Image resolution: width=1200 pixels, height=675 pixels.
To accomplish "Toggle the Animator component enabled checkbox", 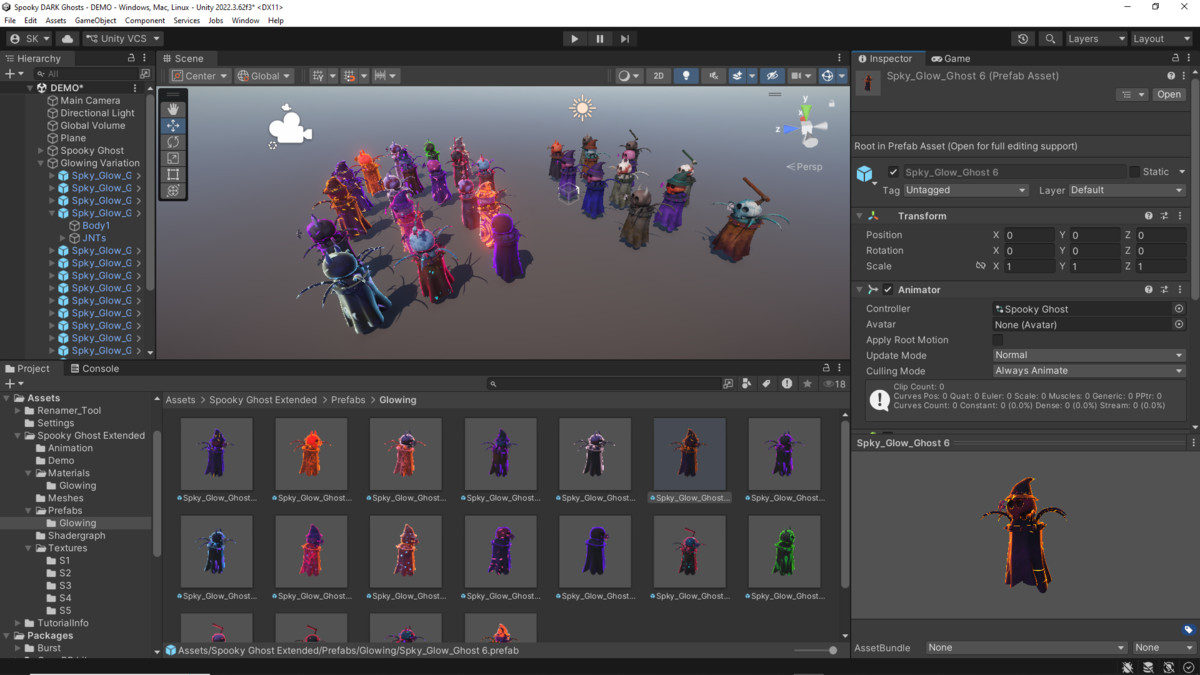I will 888,290.
